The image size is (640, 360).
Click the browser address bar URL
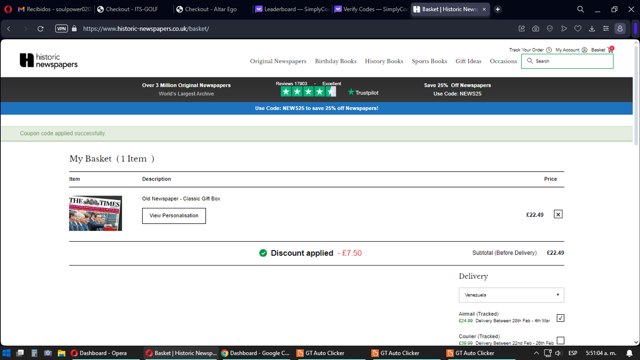coord(146,29)
